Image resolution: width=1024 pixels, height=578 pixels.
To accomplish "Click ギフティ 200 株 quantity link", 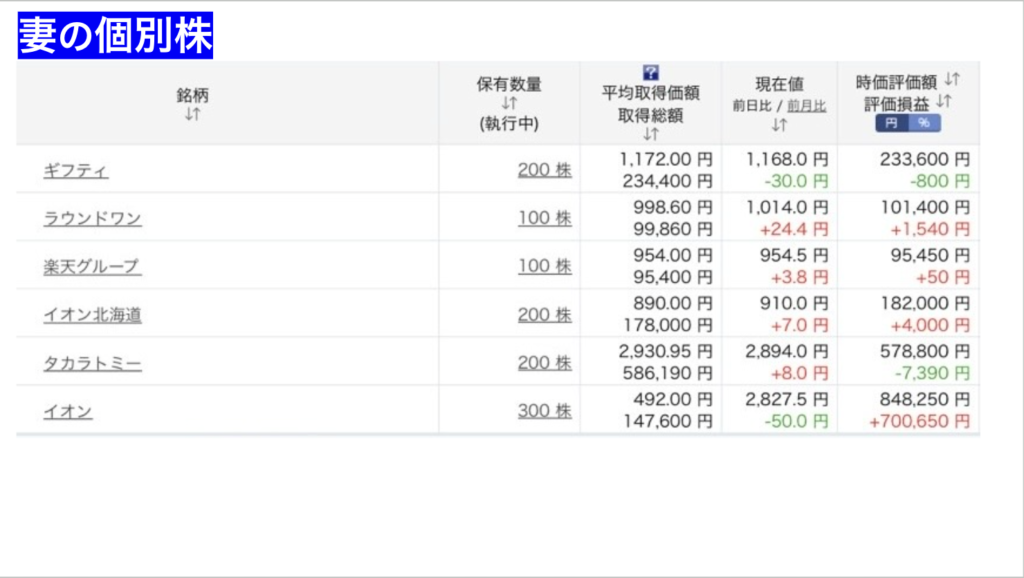I will coord(544,170).
